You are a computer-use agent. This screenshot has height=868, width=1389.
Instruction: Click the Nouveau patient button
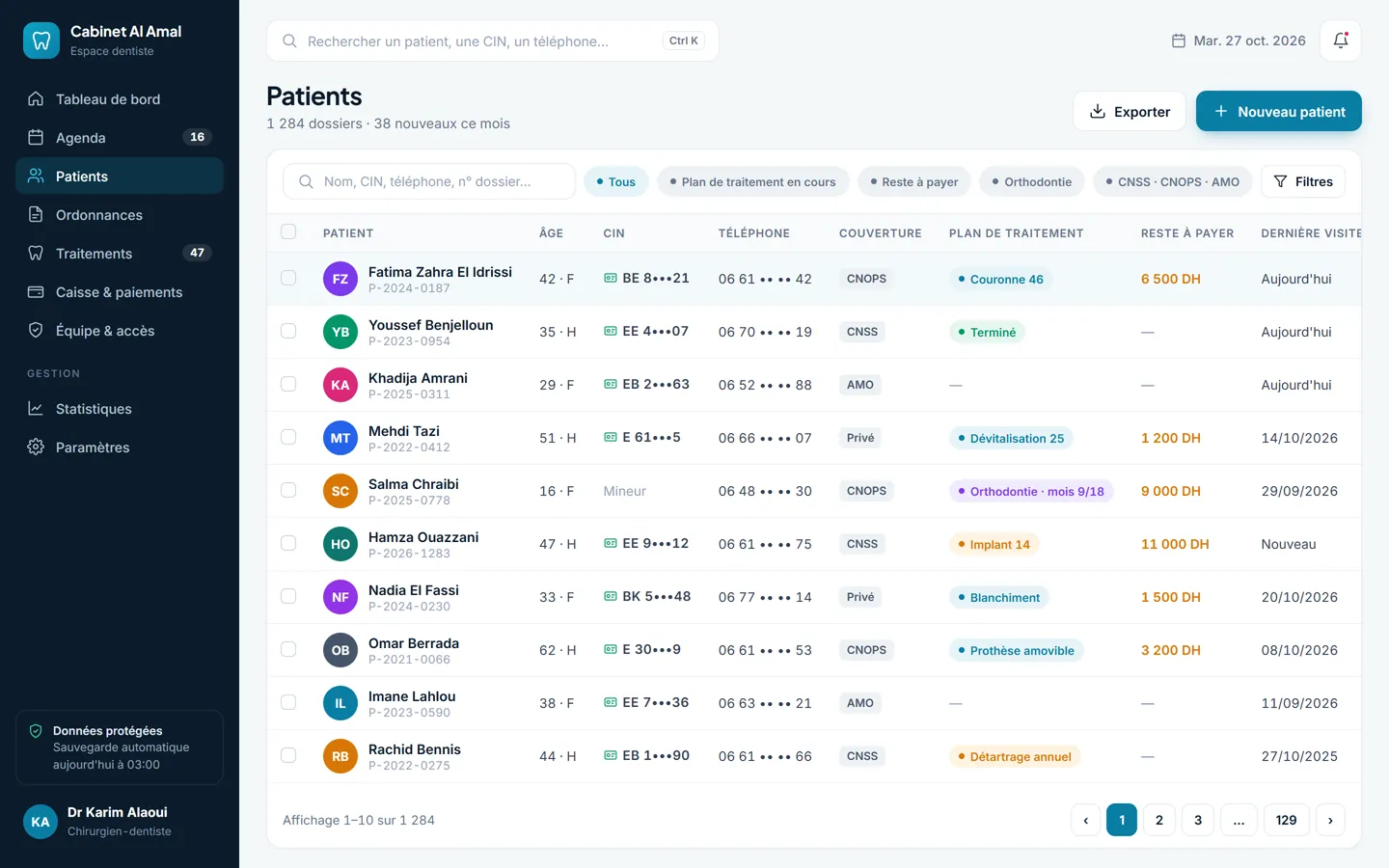(1279, 111)
